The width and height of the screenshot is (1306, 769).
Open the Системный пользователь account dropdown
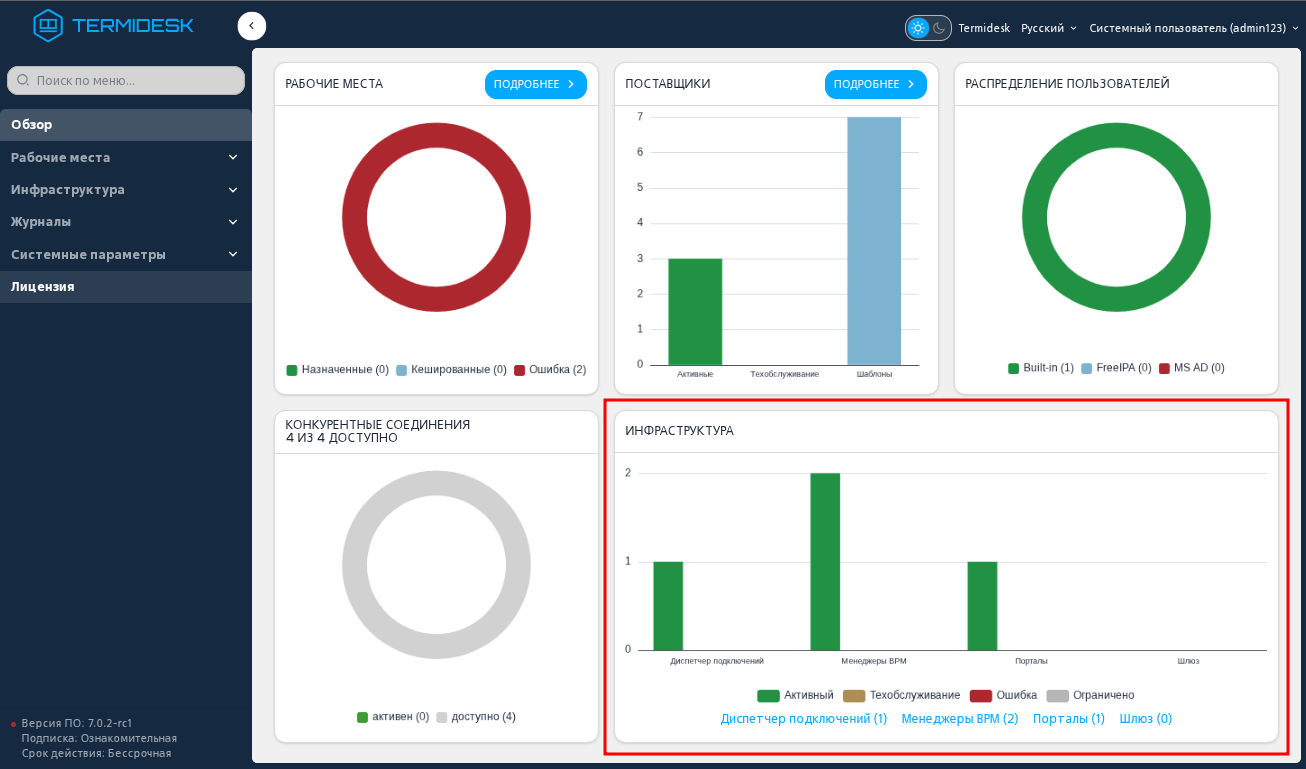tap(1194, 28)
